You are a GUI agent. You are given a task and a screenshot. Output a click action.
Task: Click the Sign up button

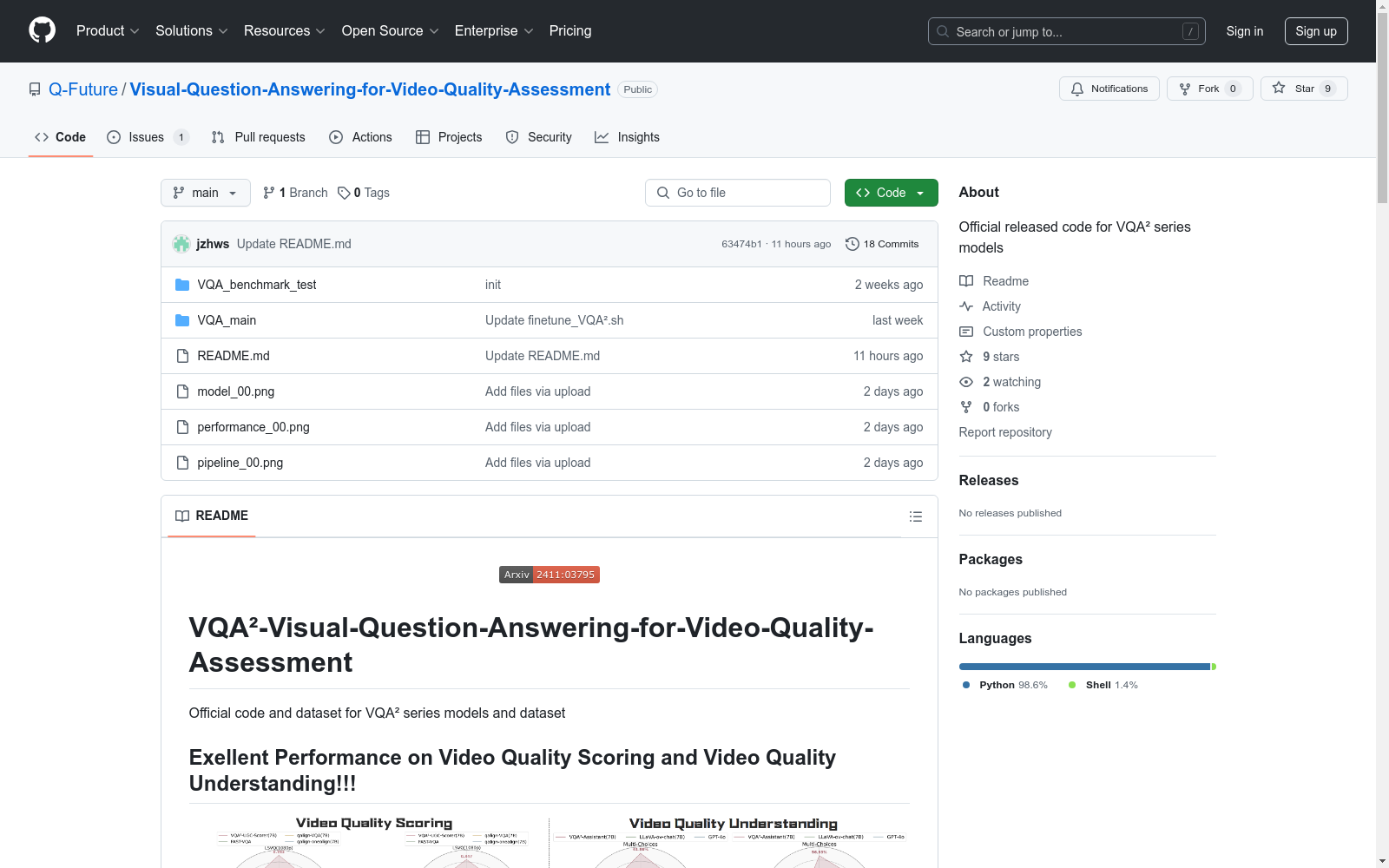[x=1316, y=31]
